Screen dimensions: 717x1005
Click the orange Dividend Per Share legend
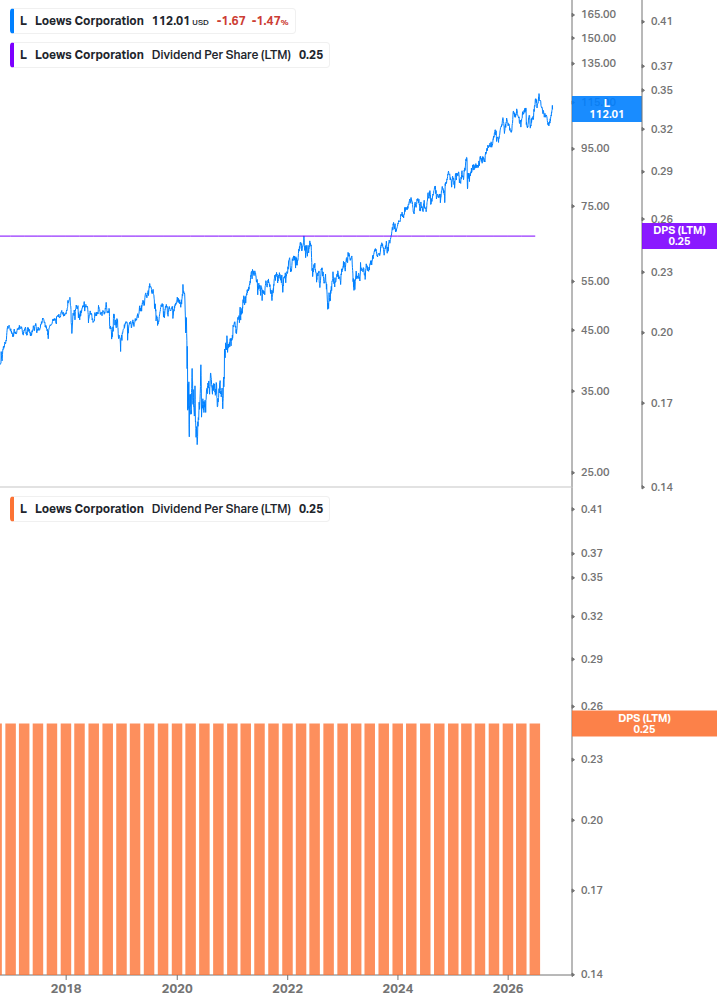pyautogui.click(x=170, y=509)
